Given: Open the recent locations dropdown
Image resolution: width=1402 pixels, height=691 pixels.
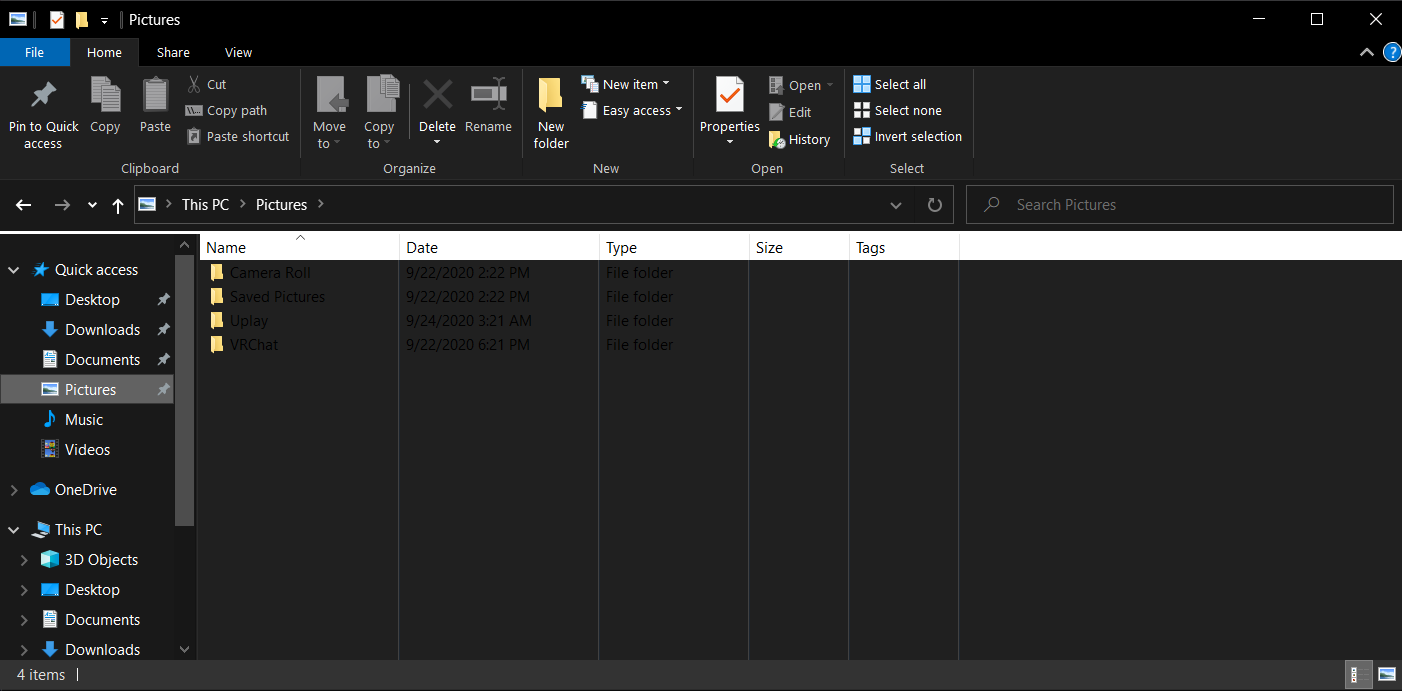Looking at the screenshot, I should point(92,205).
